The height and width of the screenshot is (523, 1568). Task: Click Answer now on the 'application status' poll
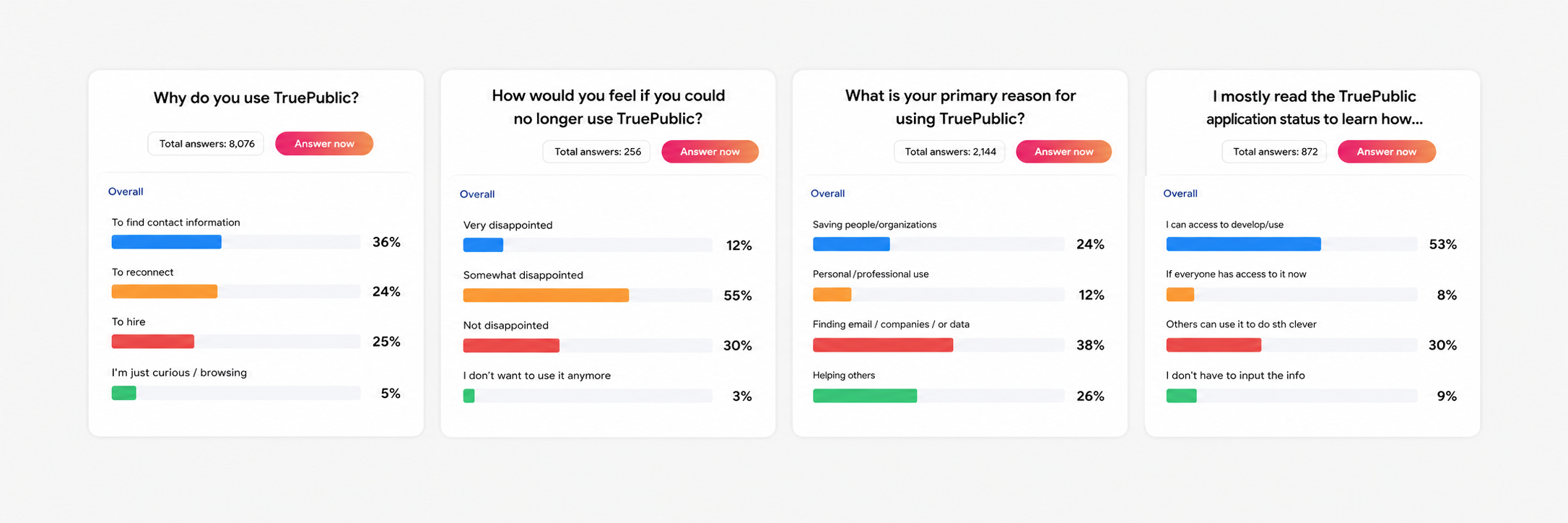coord(1386,152)
